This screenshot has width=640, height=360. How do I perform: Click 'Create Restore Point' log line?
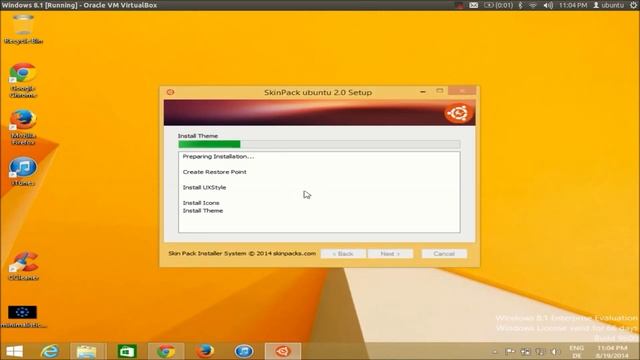tap(214, 172)
